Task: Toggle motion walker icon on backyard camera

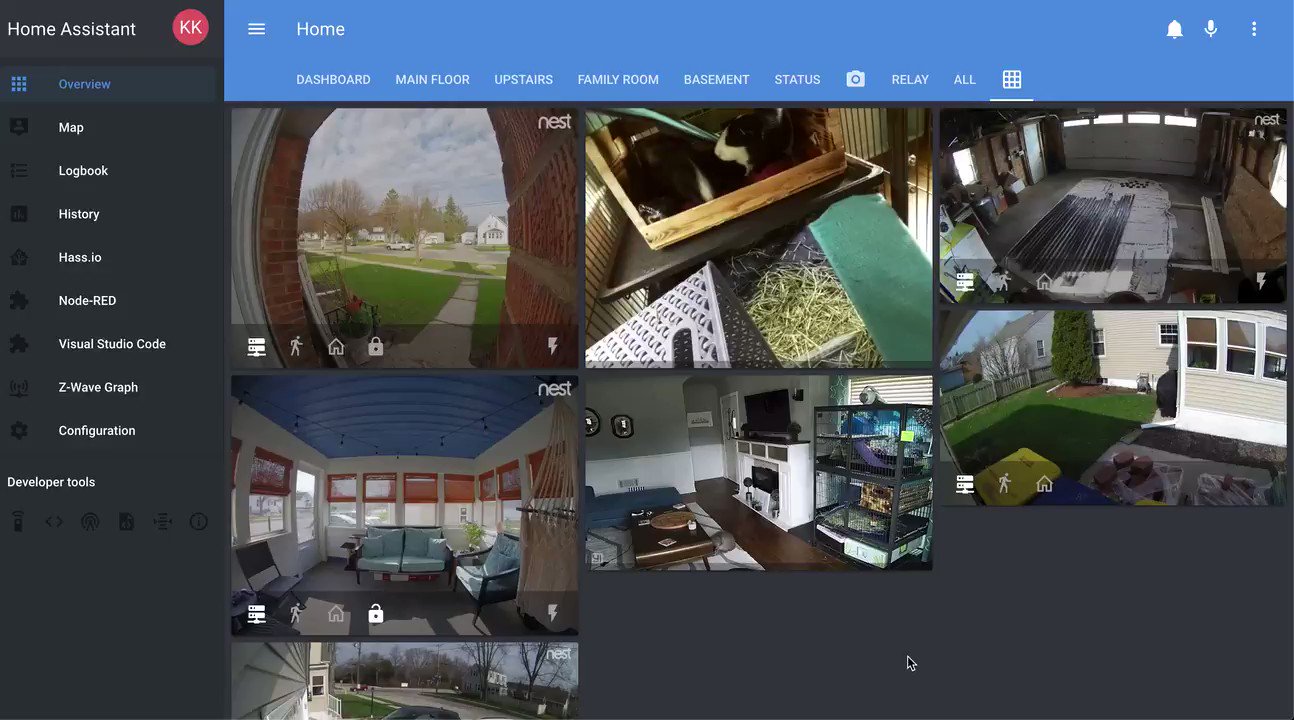Action: point(1004,484)
